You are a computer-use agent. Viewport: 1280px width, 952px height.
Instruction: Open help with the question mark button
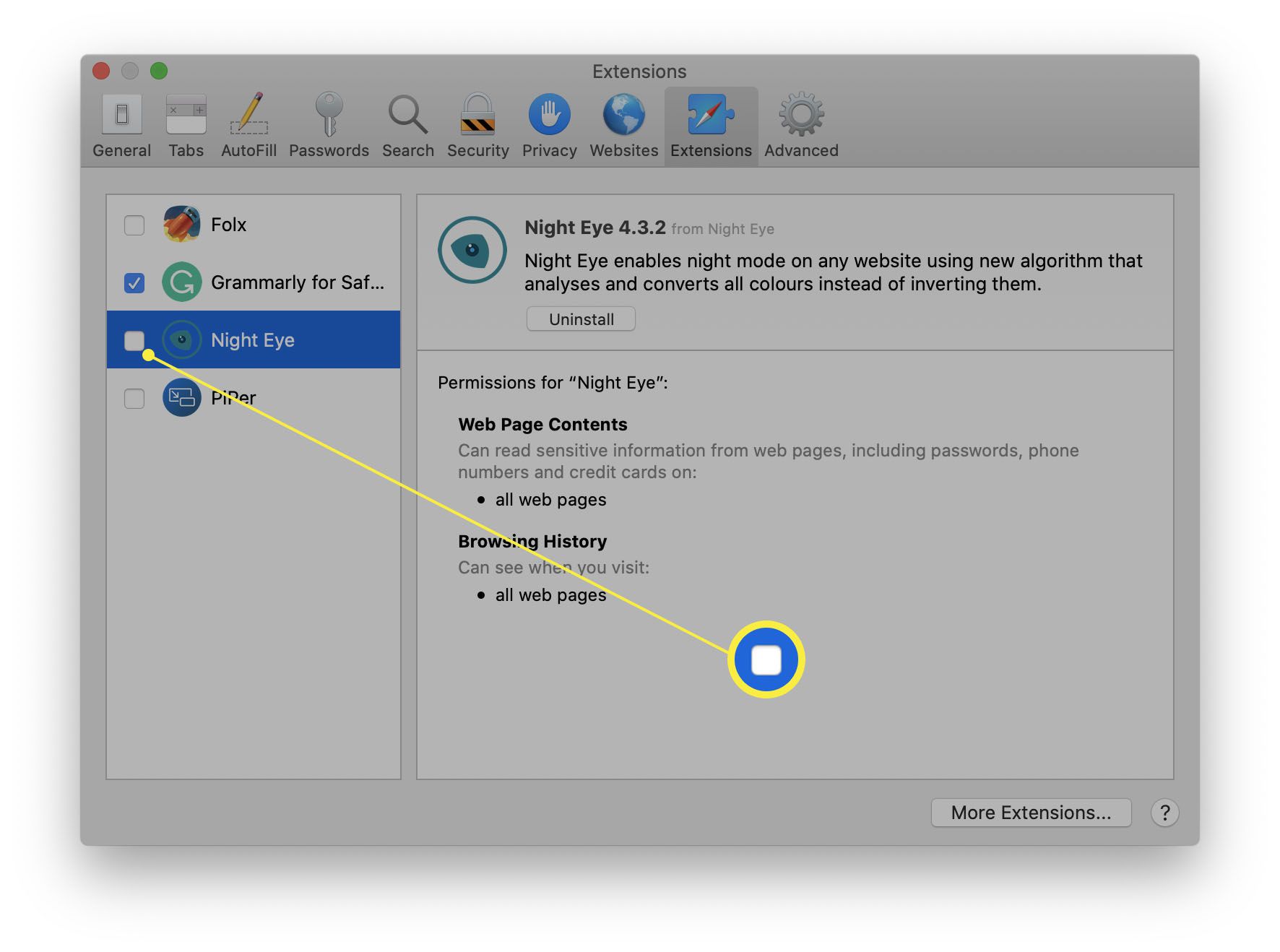1164,813
